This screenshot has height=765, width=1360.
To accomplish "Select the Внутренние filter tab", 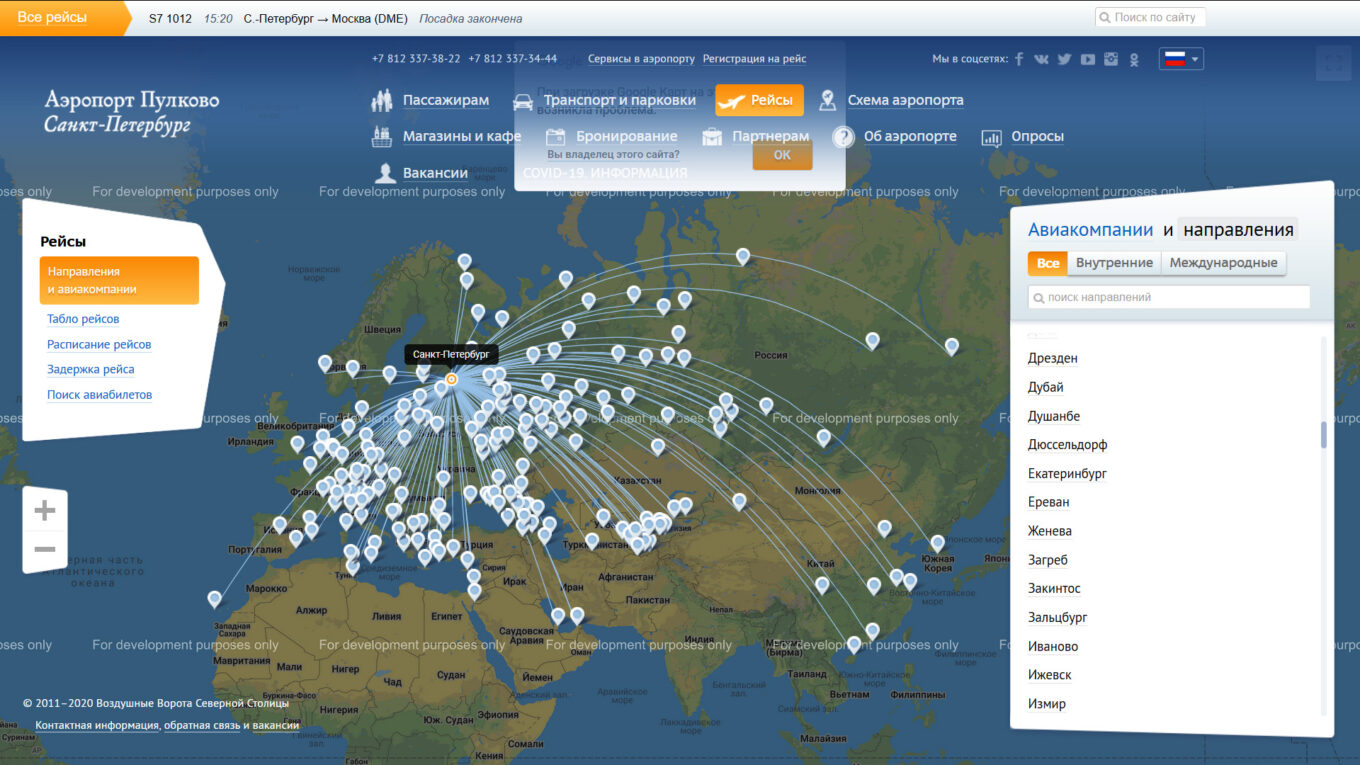I will (1114, 263).
